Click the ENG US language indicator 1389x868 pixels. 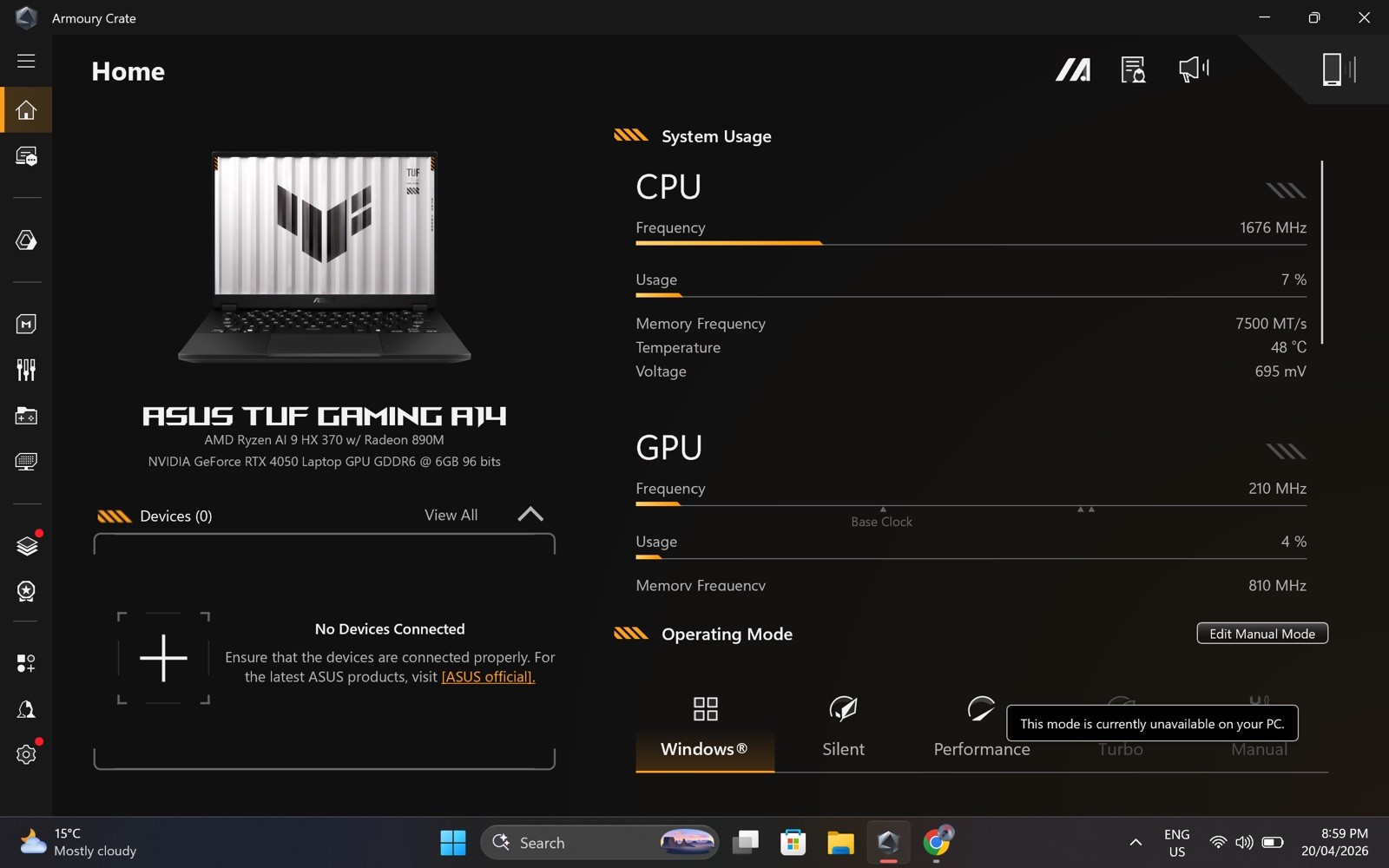1177,842
